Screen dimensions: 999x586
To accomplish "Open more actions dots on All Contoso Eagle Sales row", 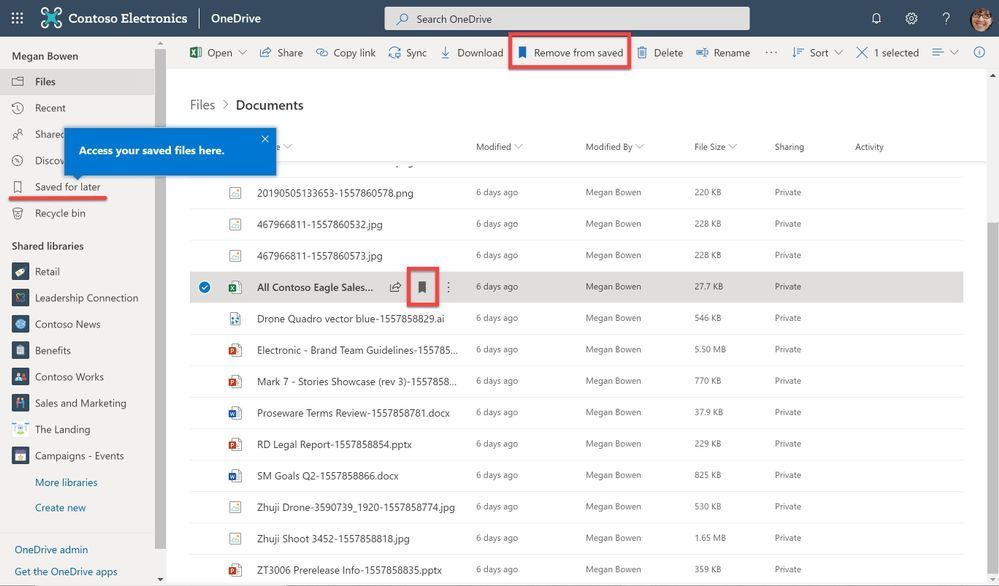I will 449,287.
